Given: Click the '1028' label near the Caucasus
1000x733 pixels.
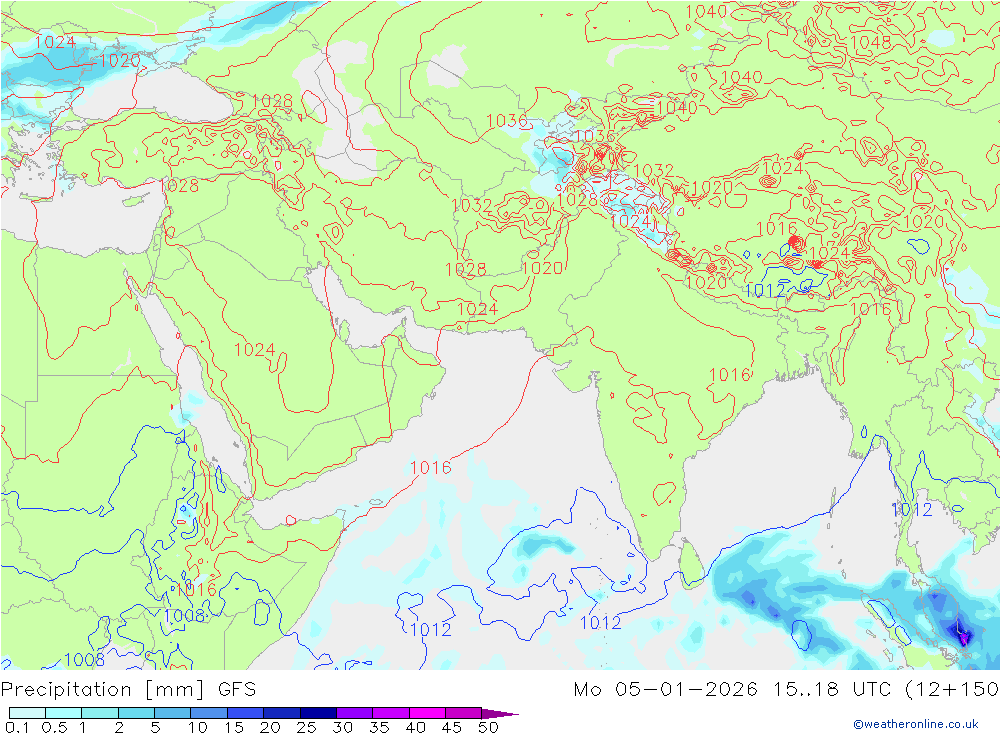Looking at the screenshot, I should click(272, 101).
